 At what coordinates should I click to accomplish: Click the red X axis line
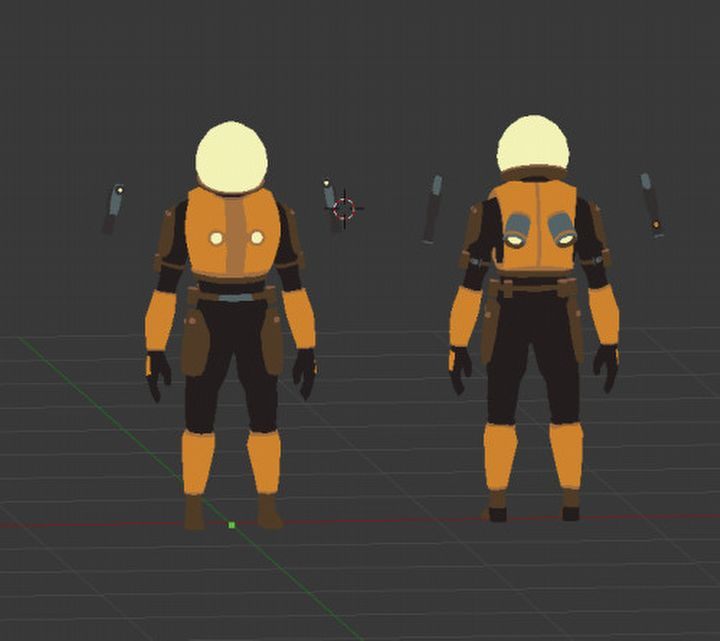[400, 520]
